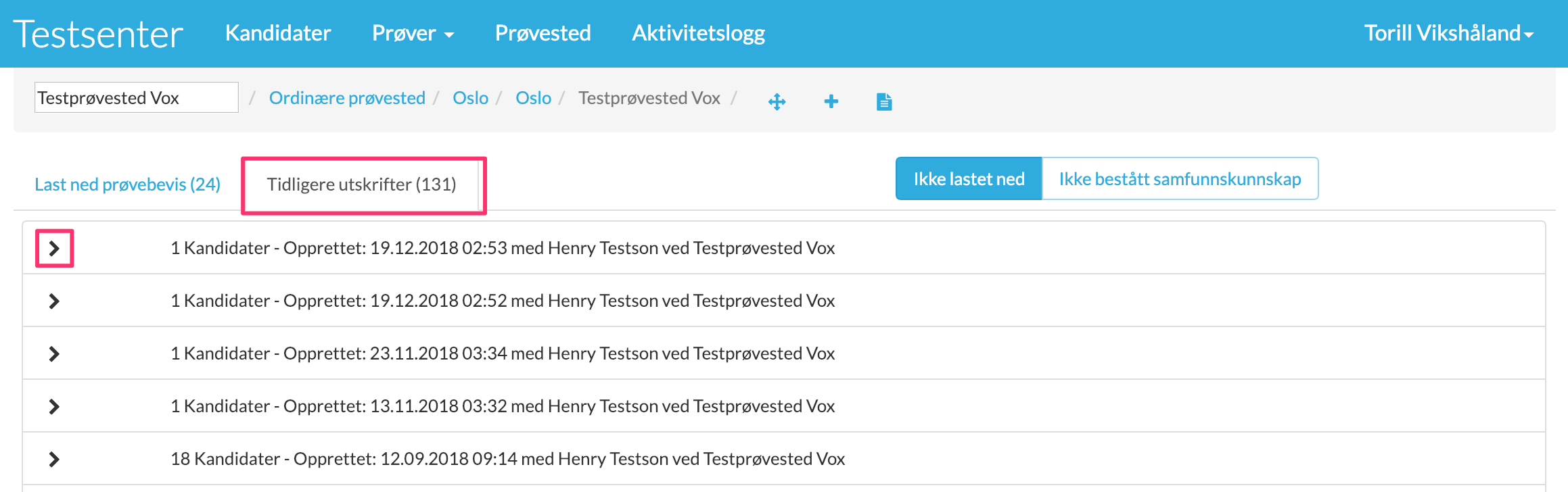Image resolution: width=1568 pixels, height=492 pixels.
Task: Select the Tidligere utskrifter tab
Action: click(361, 184)
